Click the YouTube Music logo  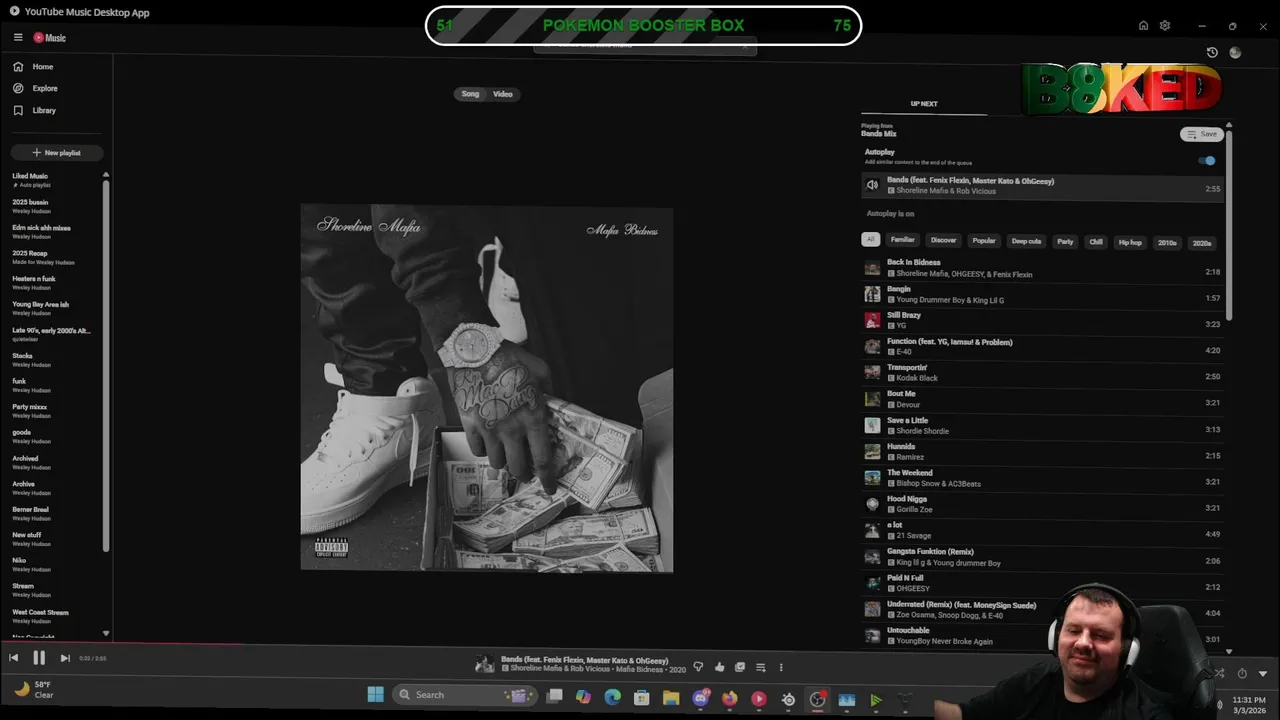(x=50, y=38)
